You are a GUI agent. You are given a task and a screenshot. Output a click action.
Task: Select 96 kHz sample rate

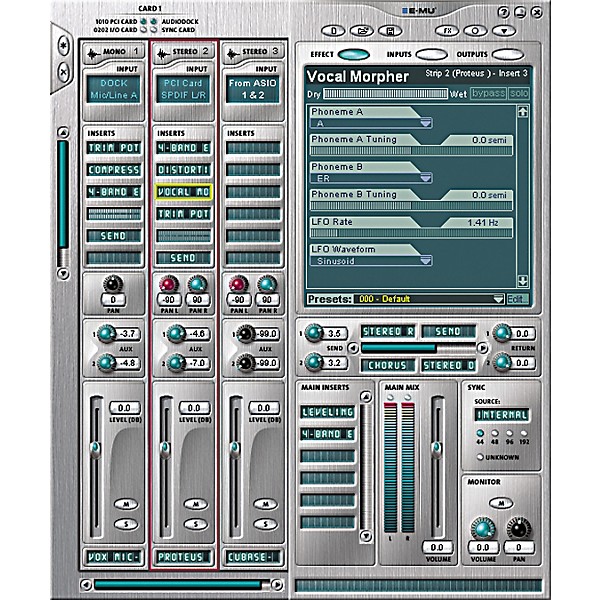[x=509, y=433]
